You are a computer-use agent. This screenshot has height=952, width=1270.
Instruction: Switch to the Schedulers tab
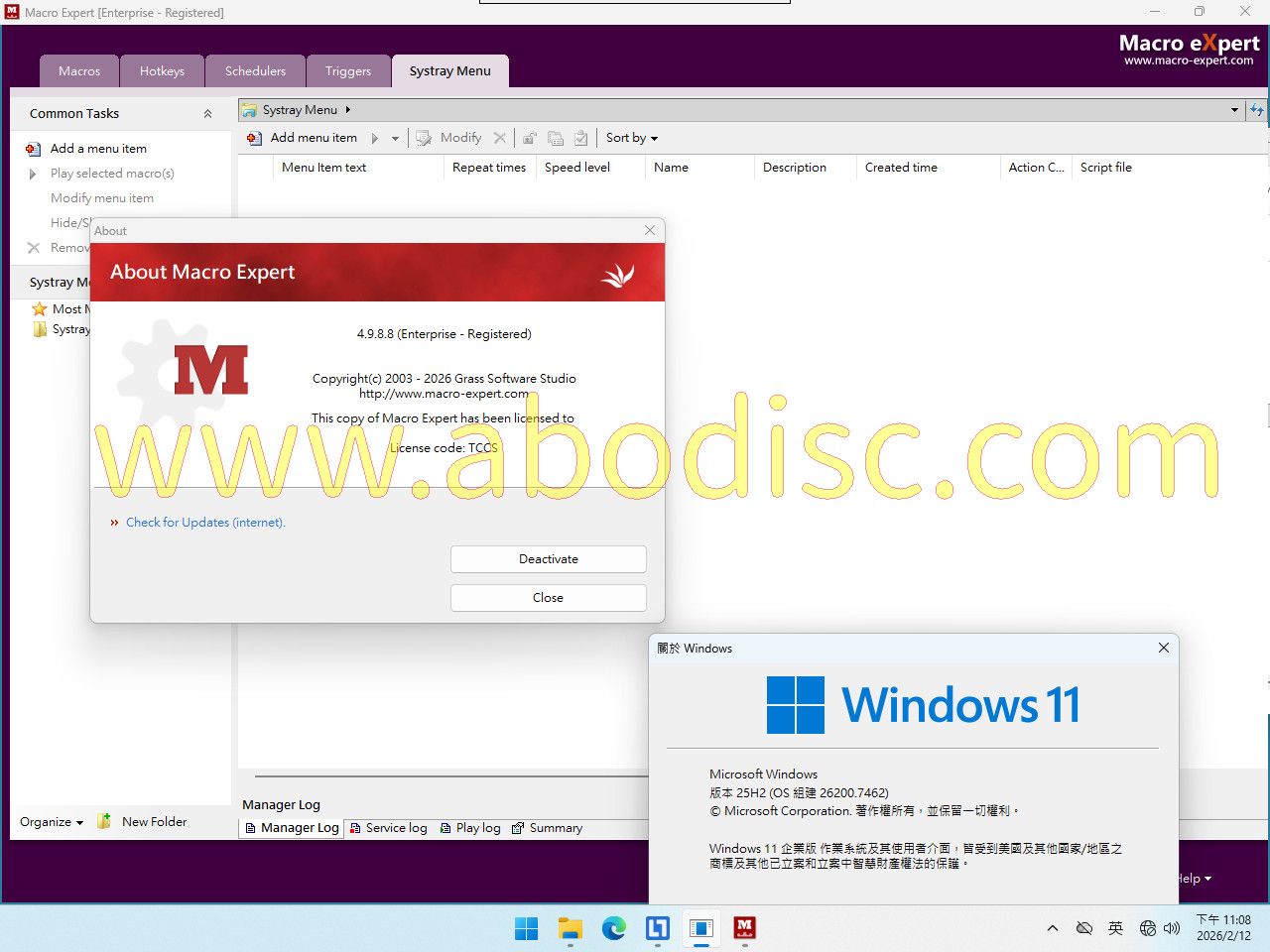(x=255, y=71)
